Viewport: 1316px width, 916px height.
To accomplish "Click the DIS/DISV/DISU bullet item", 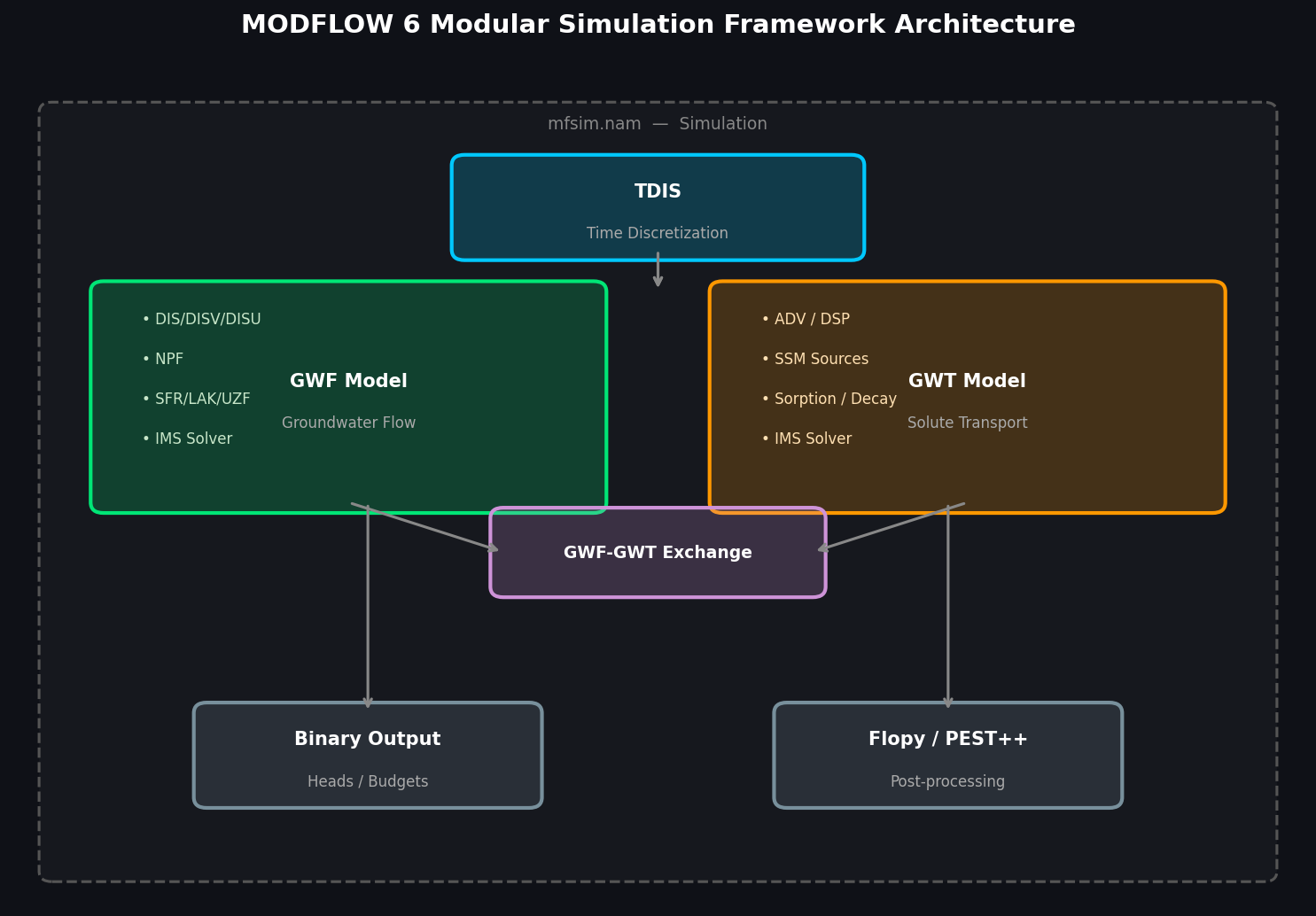I will pyautogui.click(x=201, y=320).
